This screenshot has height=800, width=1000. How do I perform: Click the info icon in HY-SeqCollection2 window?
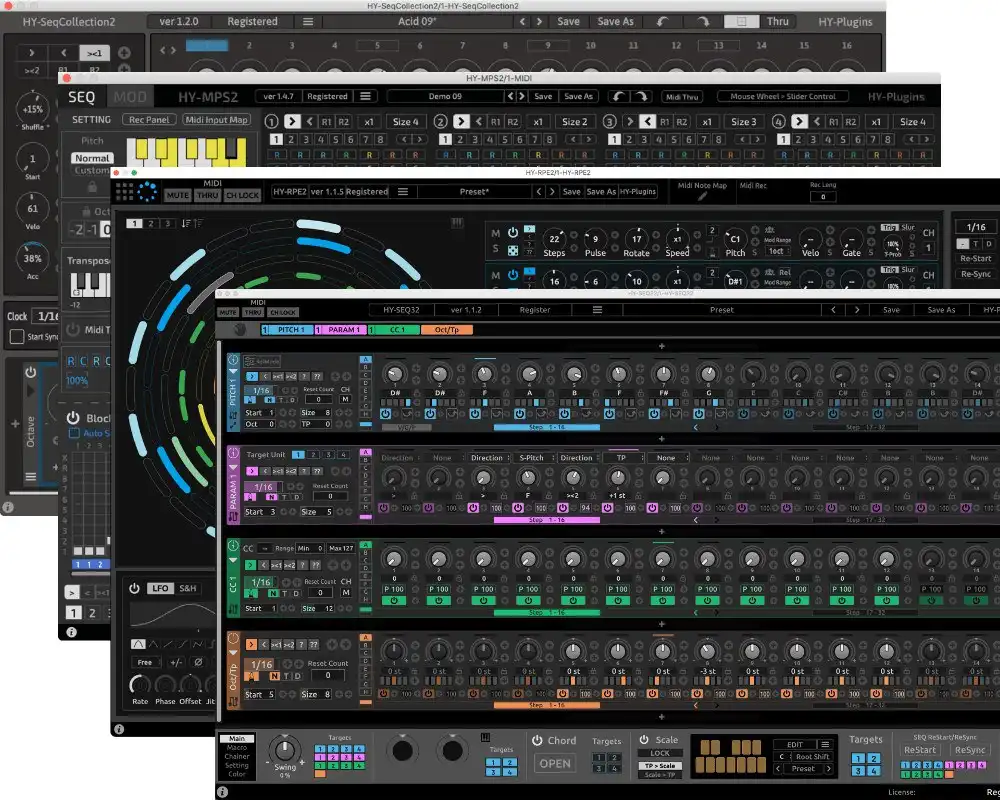click(x=8, y=507)
